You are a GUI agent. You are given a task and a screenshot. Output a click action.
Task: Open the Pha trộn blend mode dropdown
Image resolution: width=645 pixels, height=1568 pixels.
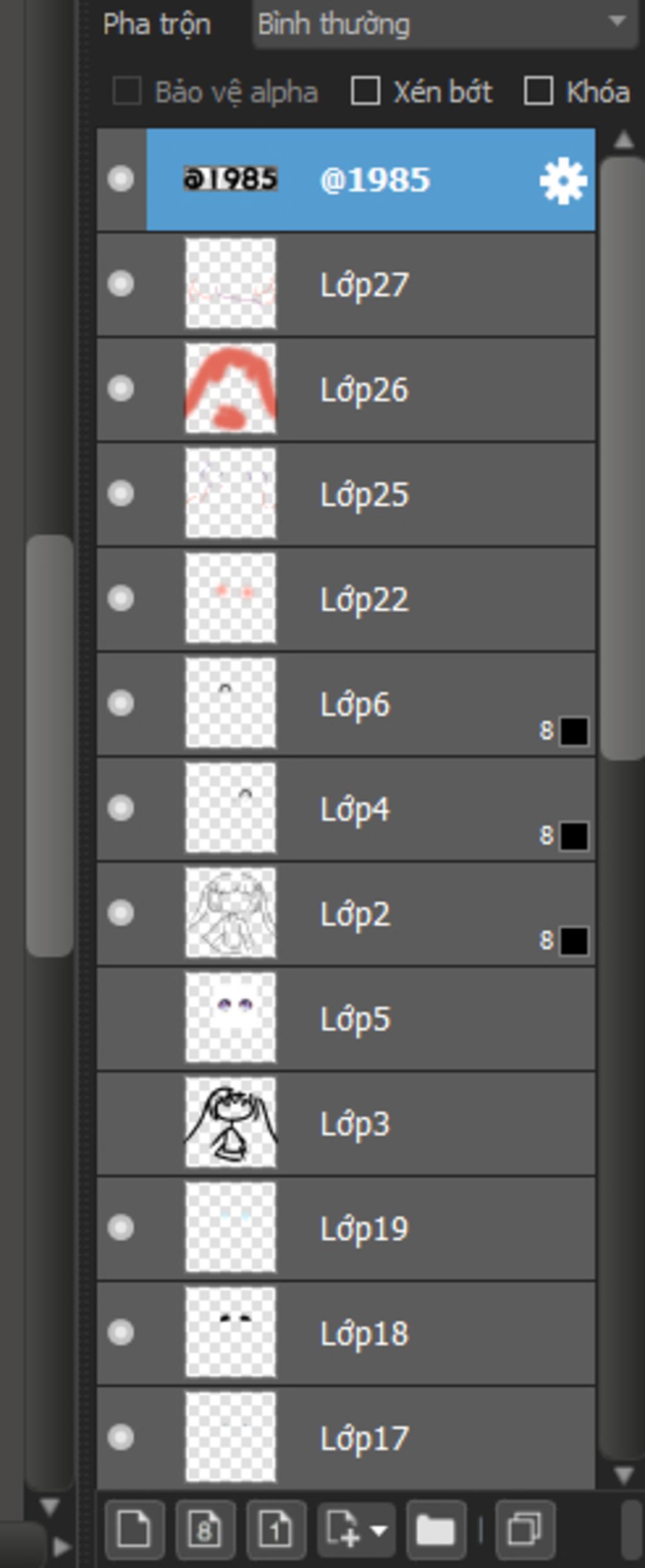point(445,24)
